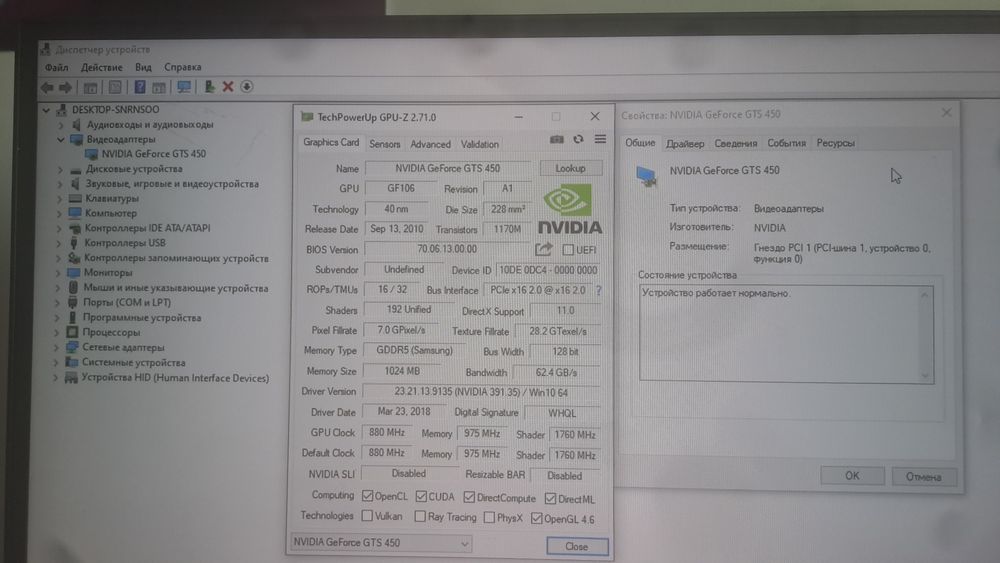The height and width of the screenshot is (563, 1000).
Task: Click the DESKTOP-SNRNSOO computer icon
Action: tap(61, 110)
